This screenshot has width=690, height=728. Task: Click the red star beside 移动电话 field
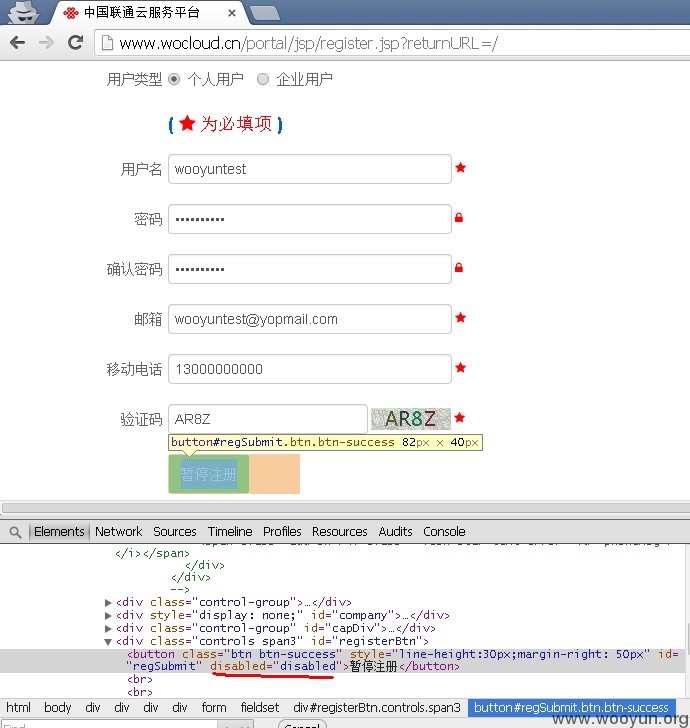pos(461,368)
